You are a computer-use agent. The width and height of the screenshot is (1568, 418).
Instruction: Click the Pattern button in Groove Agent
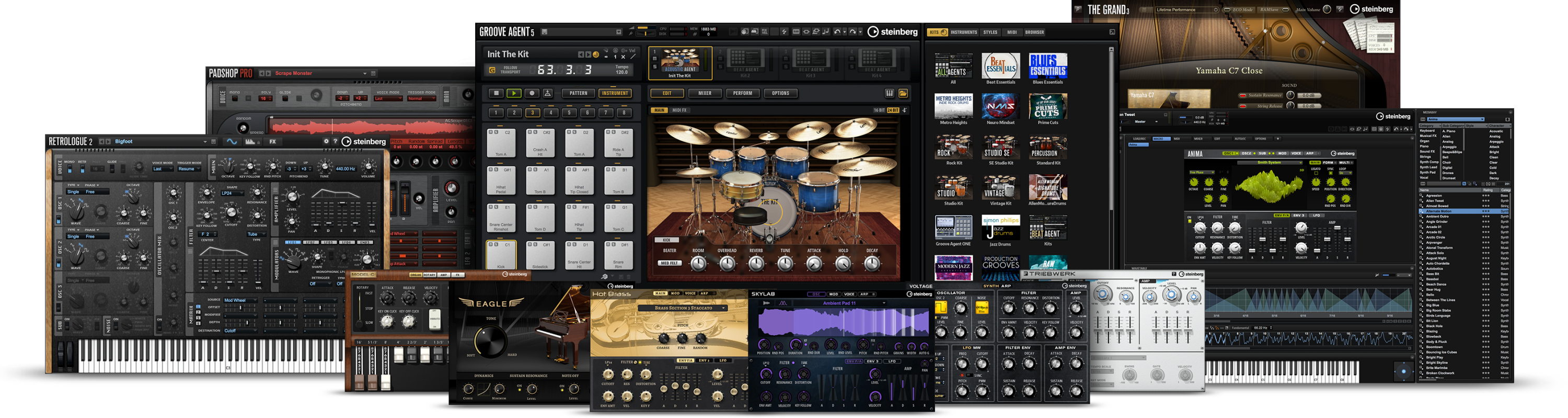point(578,93)
